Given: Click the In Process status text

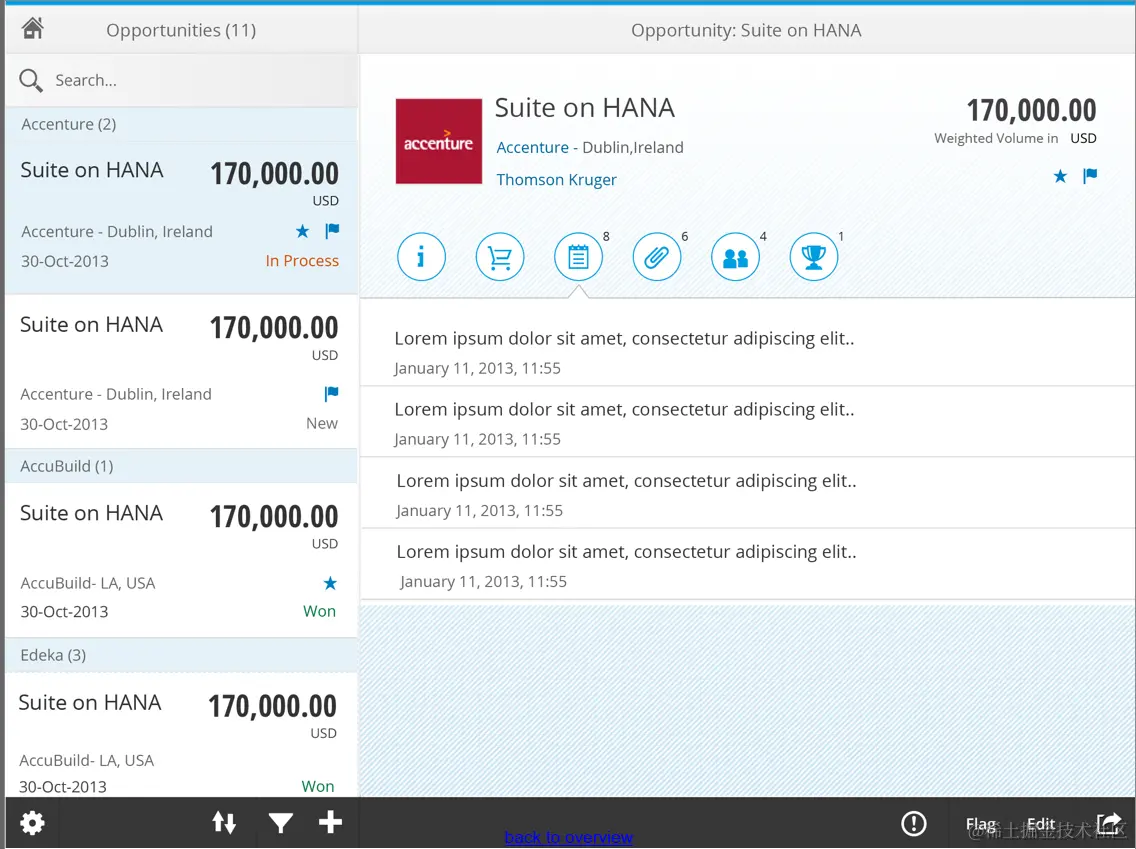Looking at the screenshot, I should click(302, 261).
